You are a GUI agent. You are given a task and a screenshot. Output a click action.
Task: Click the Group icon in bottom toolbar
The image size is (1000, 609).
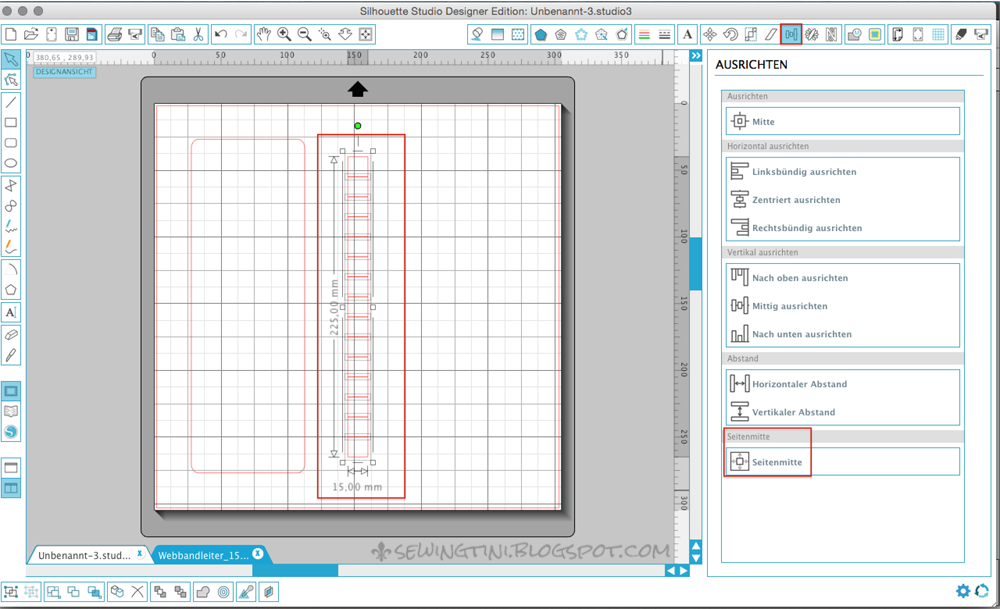[x=10, y=592]
